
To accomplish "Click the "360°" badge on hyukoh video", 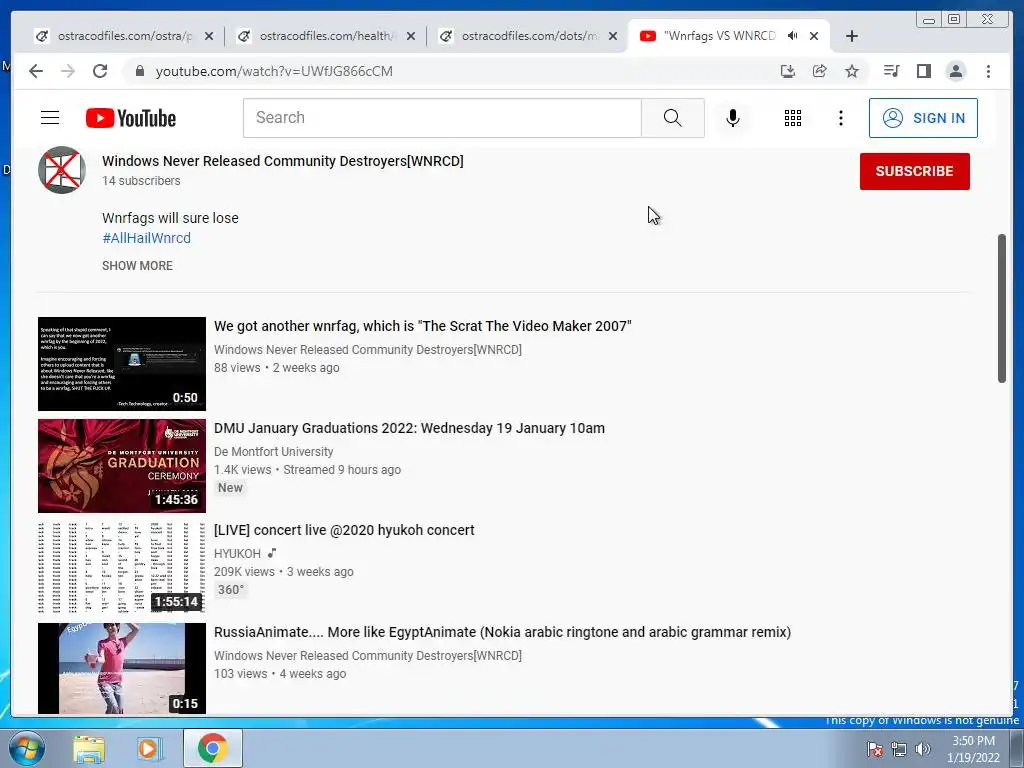I will pyautogui.click(x=231, y=590).
